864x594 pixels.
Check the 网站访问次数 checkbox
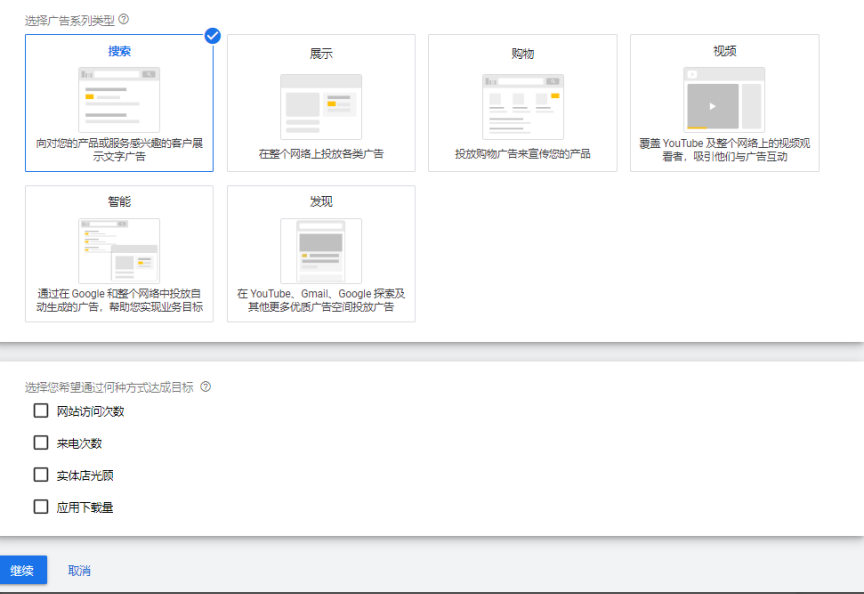tap(41, 411)
